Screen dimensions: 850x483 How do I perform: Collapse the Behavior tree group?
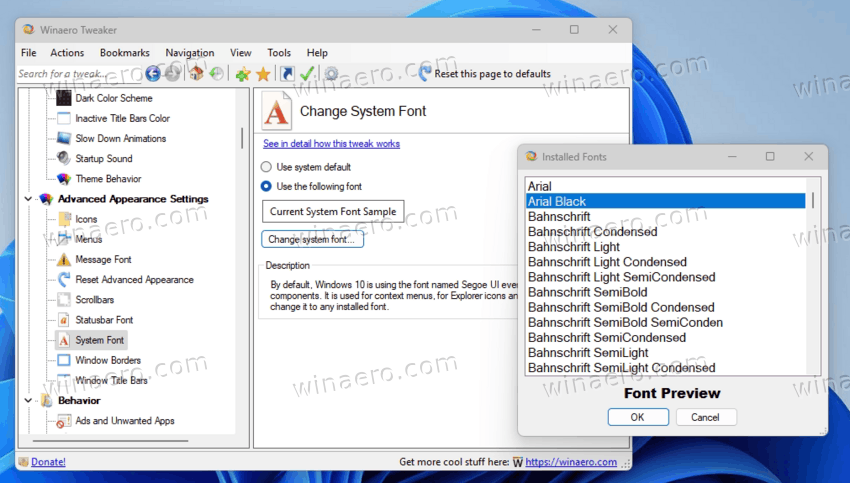tap(28, 401)
